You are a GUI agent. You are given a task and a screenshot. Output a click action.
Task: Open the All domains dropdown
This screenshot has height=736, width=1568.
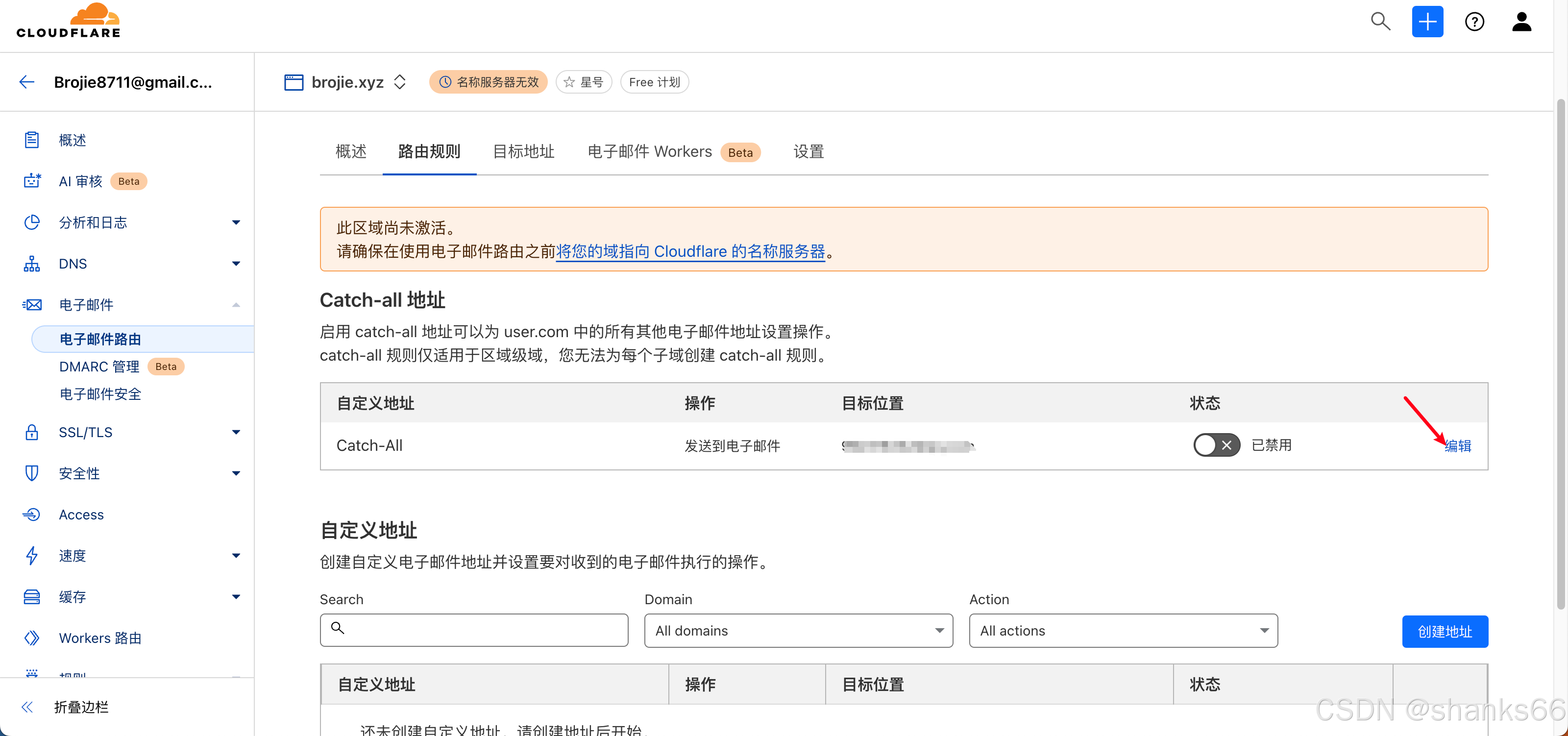point(798,631)
